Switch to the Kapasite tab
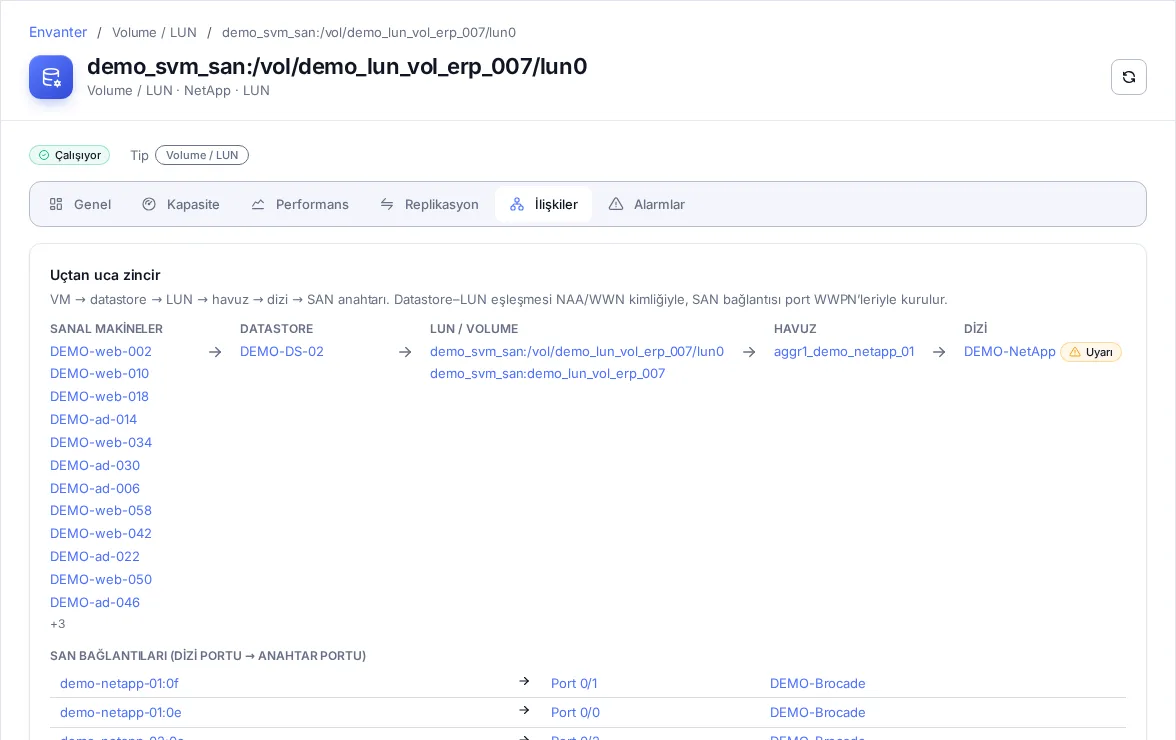 [x=181, y=204]
